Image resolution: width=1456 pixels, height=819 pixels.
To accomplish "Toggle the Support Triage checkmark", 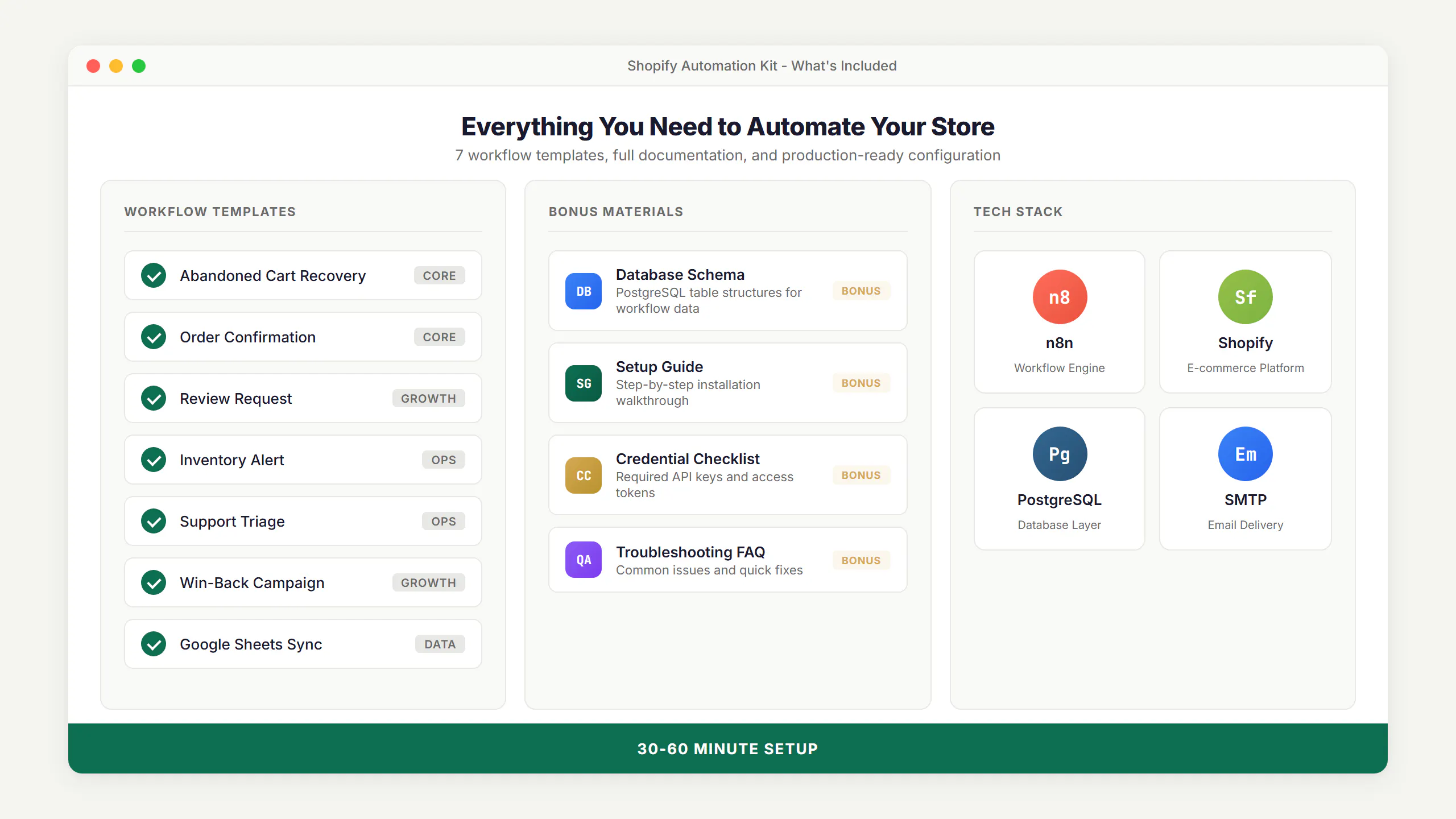I will (x=154, y=522).
